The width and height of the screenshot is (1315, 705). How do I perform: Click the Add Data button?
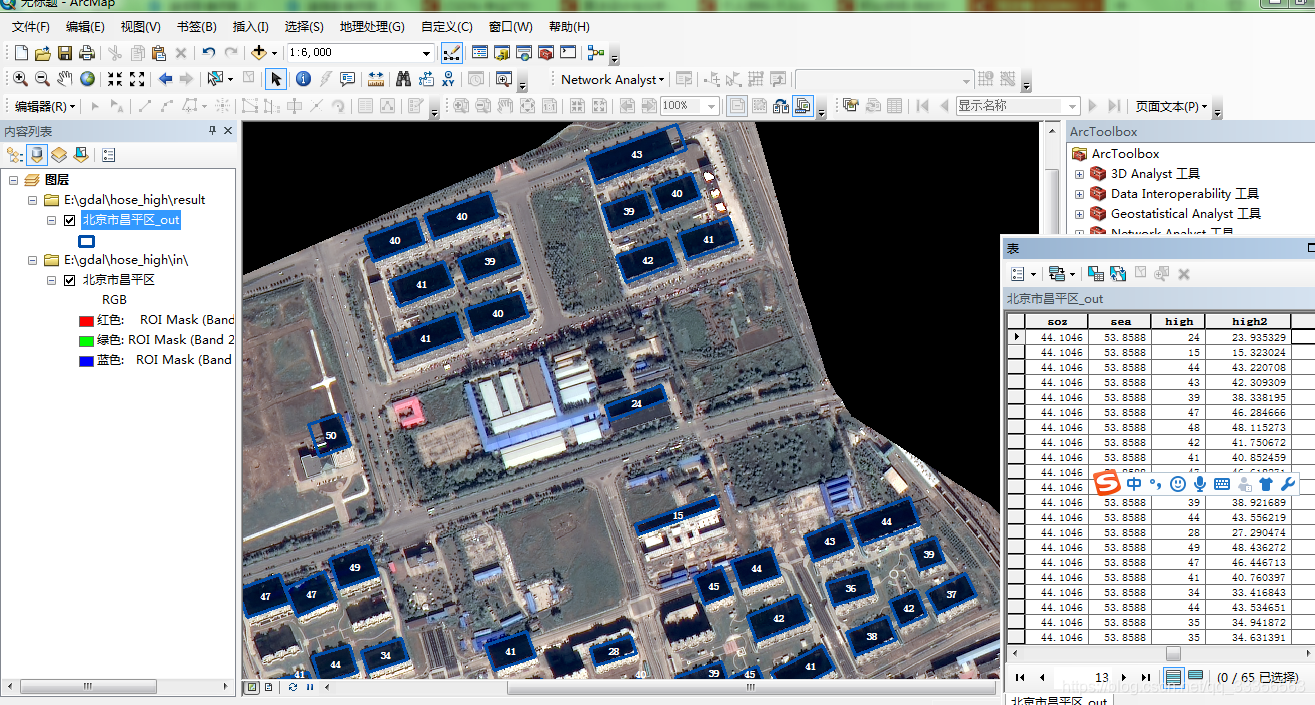click(259, 53)
